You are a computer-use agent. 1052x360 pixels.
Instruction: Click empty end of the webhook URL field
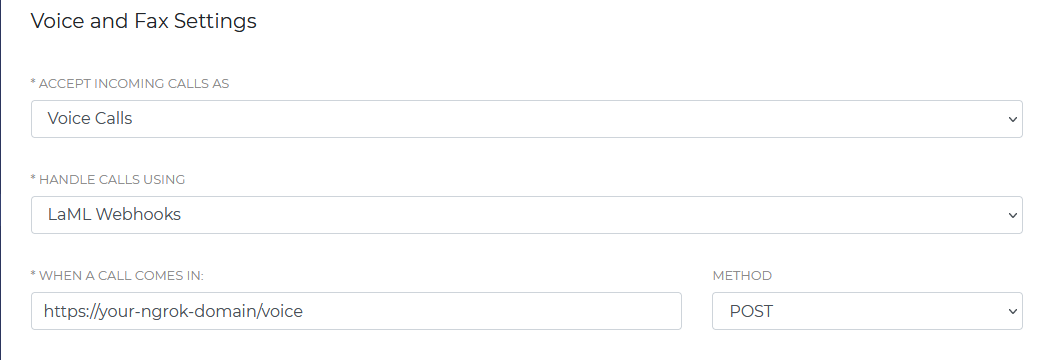[492, 311]
